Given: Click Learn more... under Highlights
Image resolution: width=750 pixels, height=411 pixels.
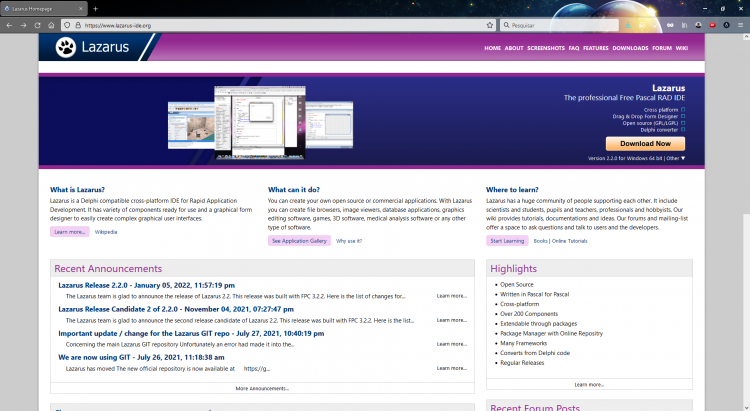Looking at the screenshot, I should [589, 385].
